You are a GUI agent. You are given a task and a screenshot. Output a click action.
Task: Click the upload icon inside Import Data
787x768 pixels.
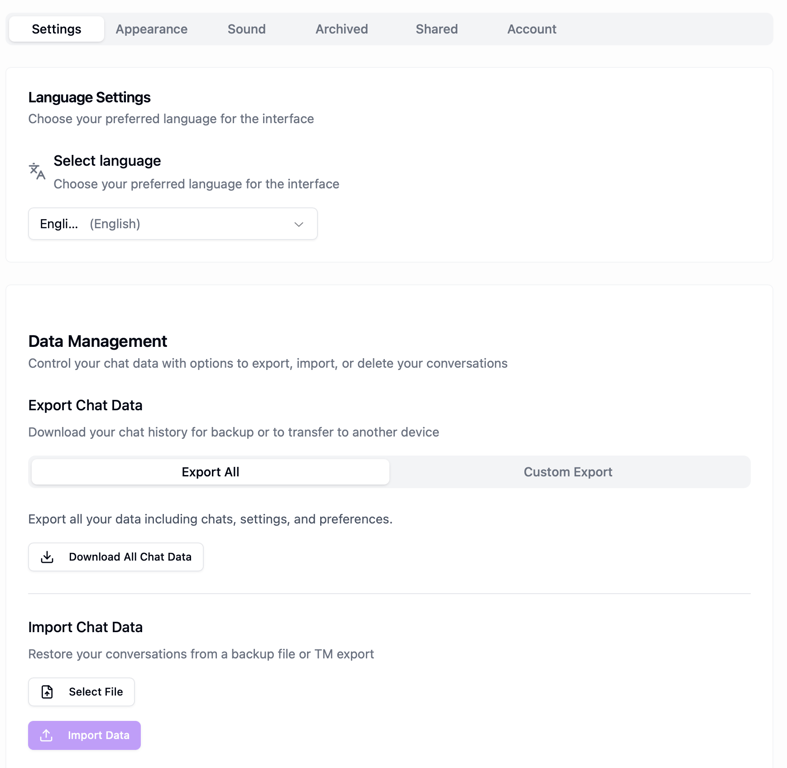[46, 736]
